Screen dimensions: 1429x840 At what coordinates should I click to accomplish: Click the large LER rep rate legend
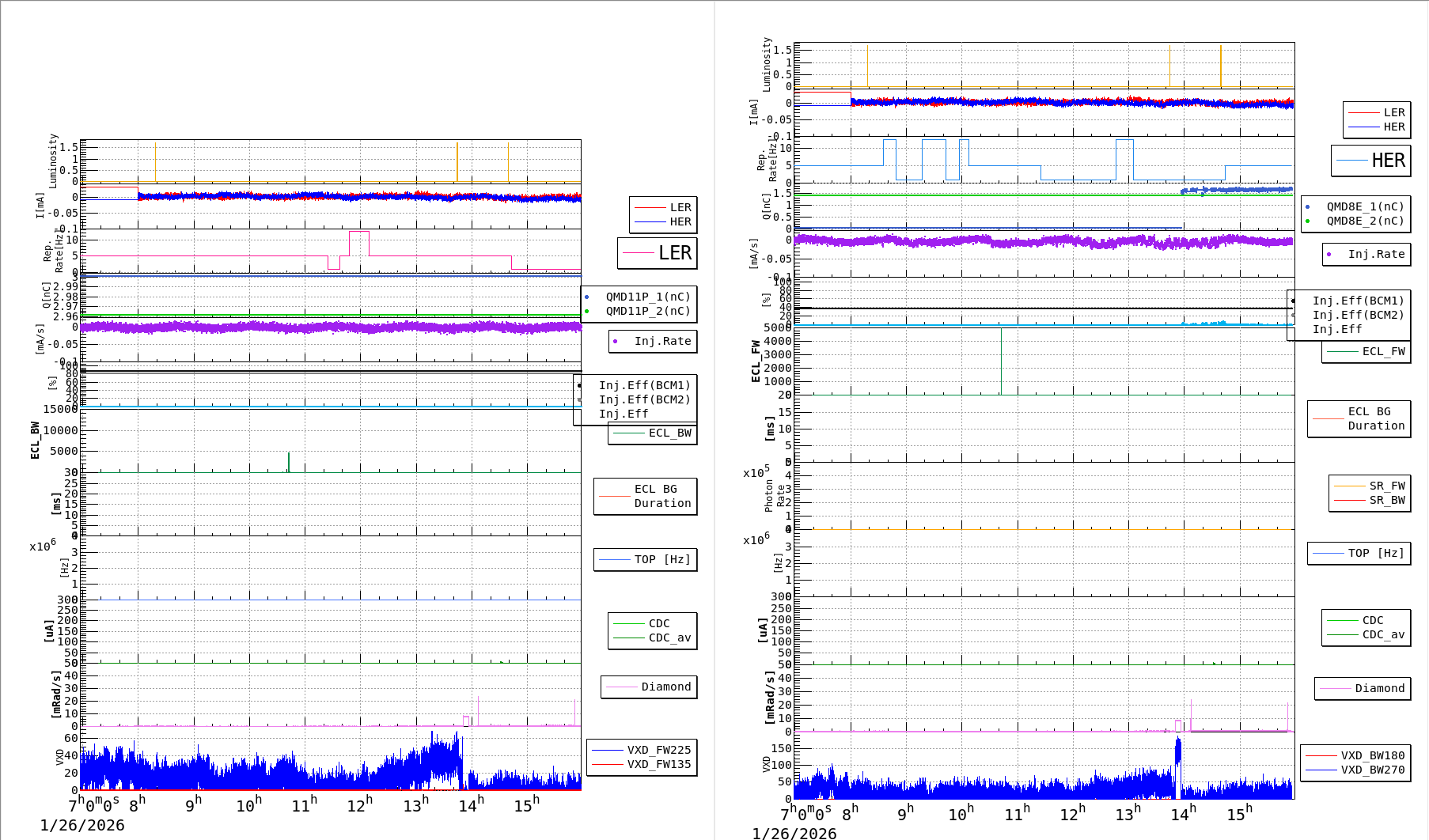point(658,253)
